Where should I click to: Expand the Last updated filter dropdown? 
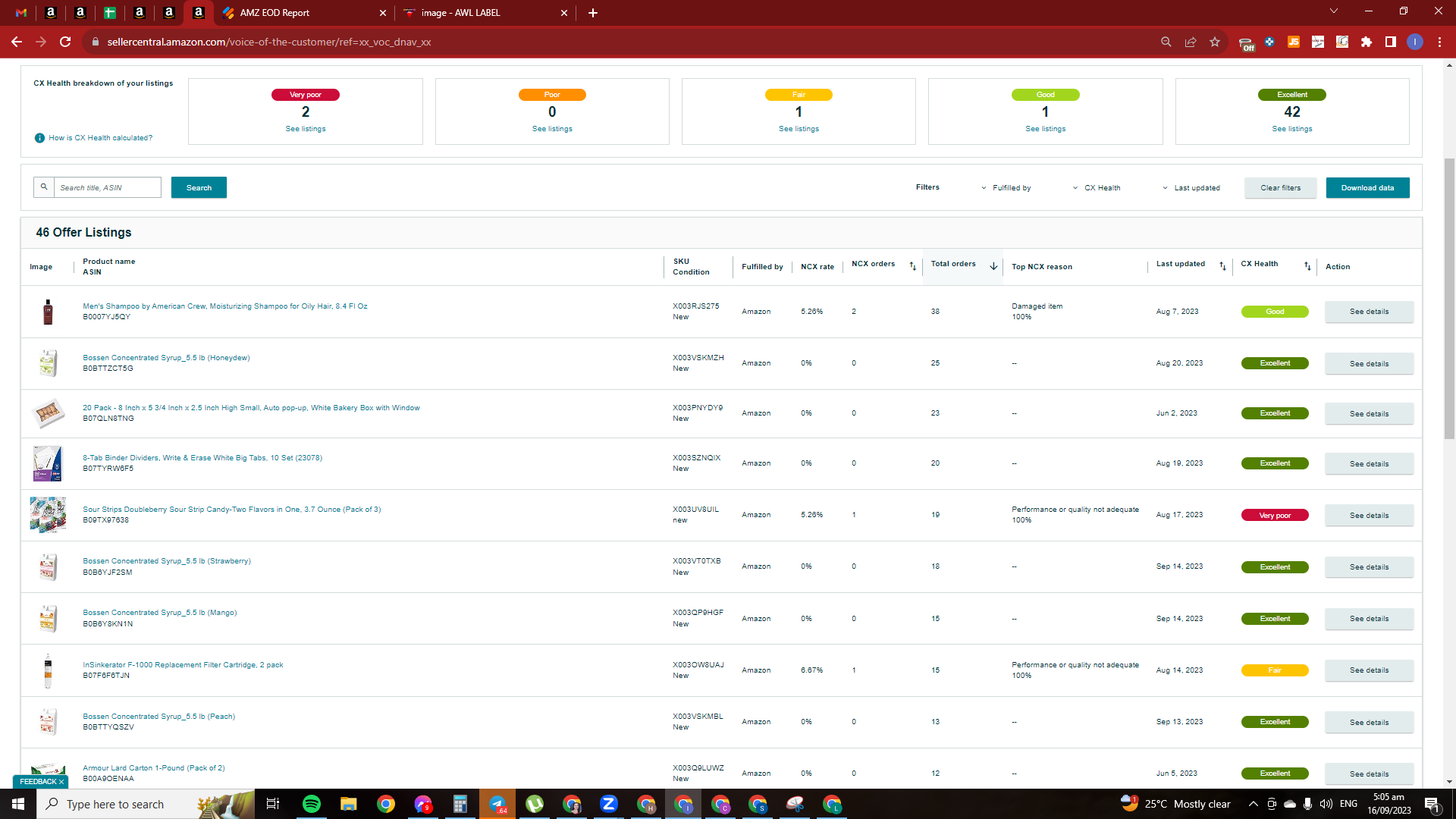point(1191,188)
